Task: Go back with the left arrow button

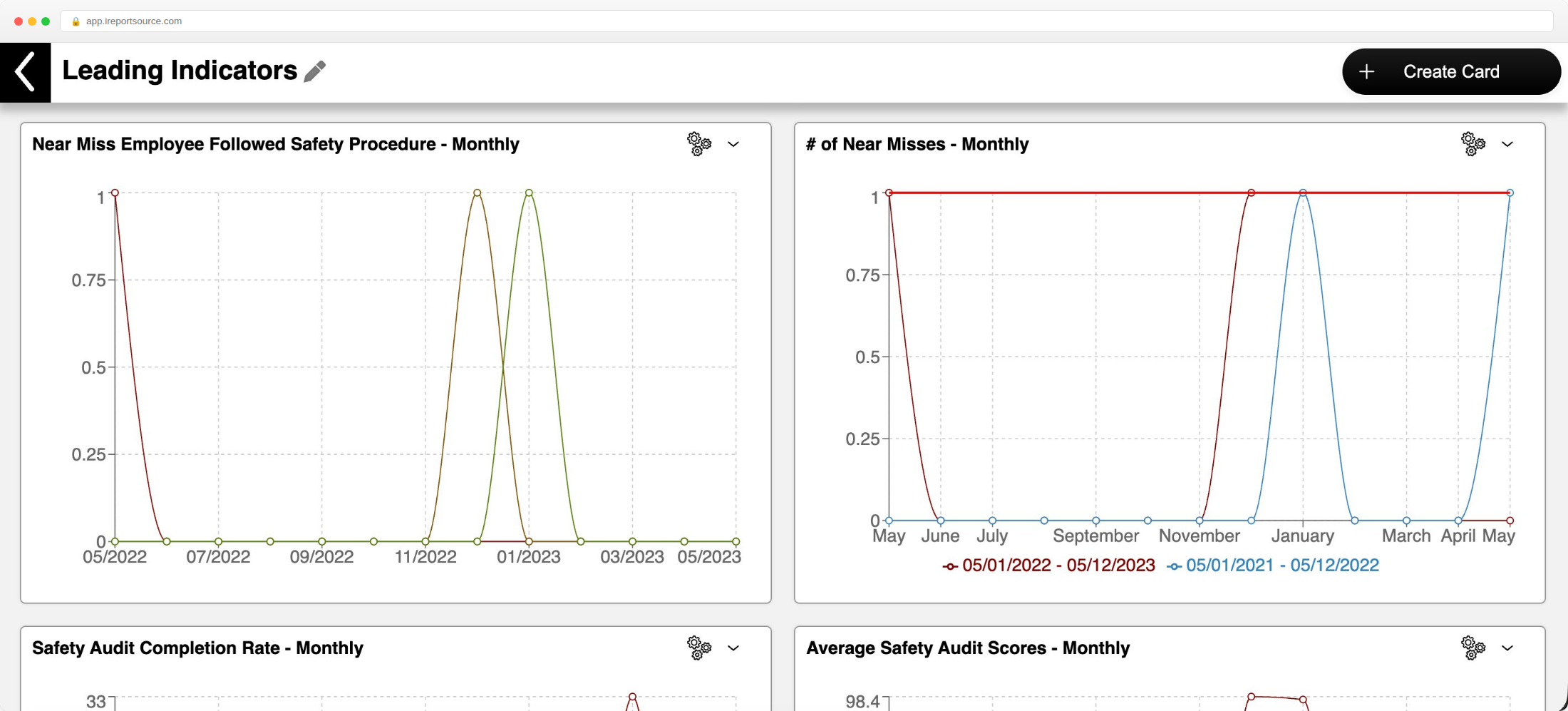Action: 25,72
